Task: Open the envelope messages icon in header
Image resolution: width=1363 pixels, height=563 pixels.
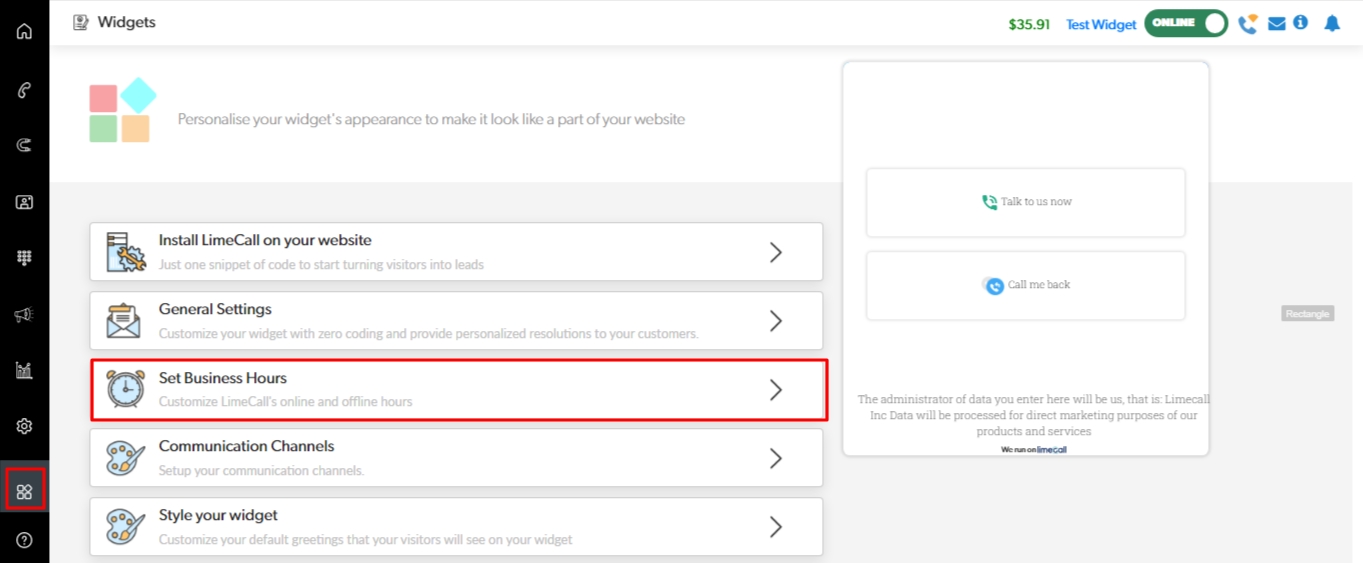Action: tap(1277, 24)
